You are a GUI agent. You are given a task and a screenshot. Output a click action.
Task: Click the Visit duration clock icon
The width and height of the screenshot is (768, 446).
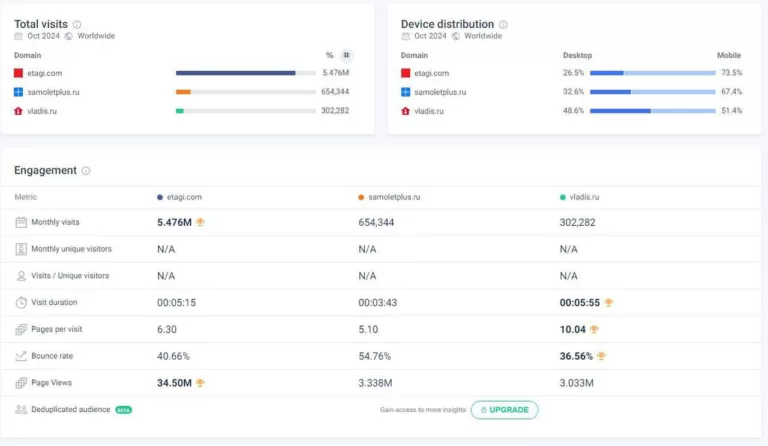pyautogui.click(x=21, y=302)
